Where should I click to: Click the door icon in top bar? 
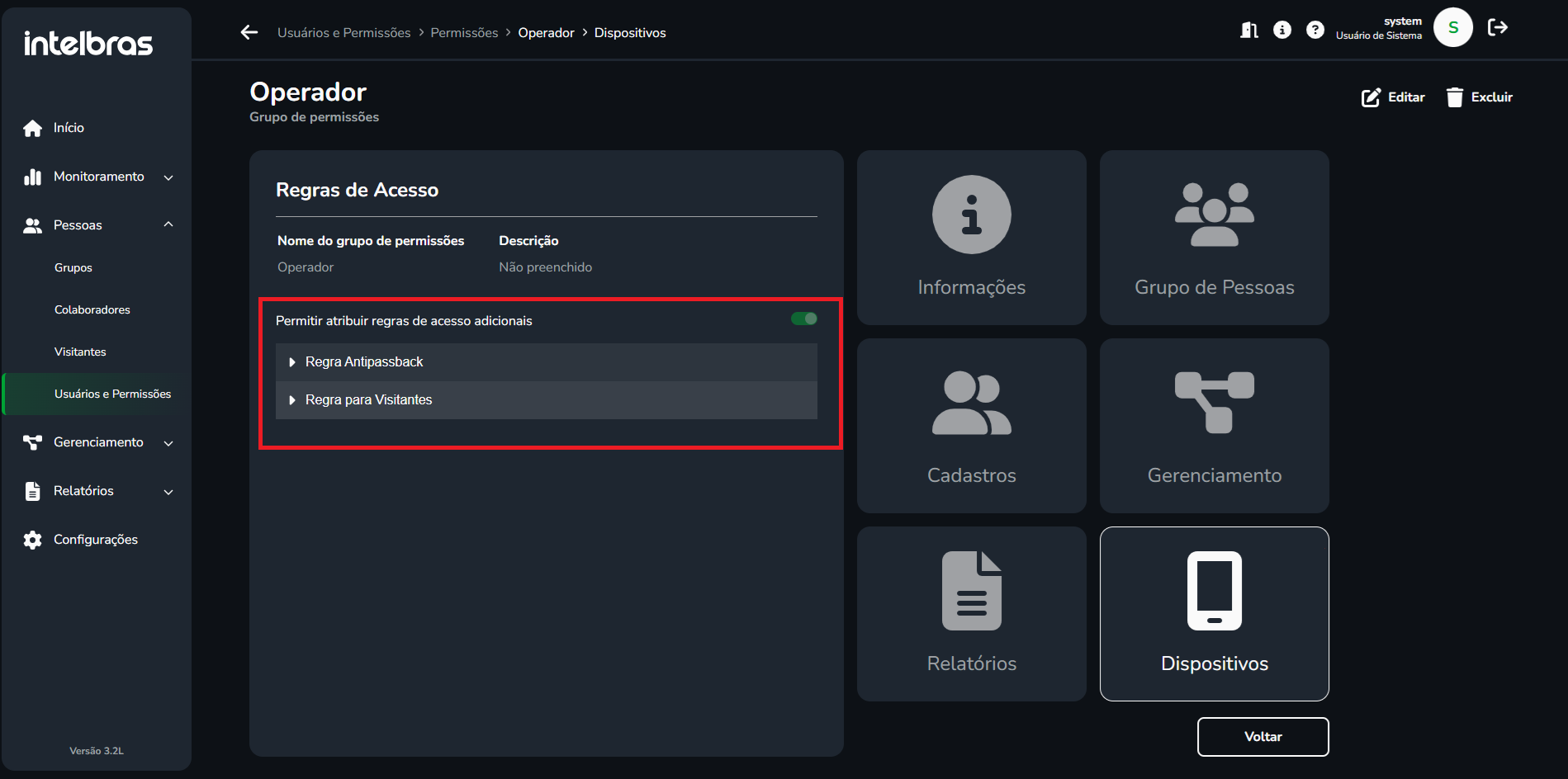pos(1248,31)
